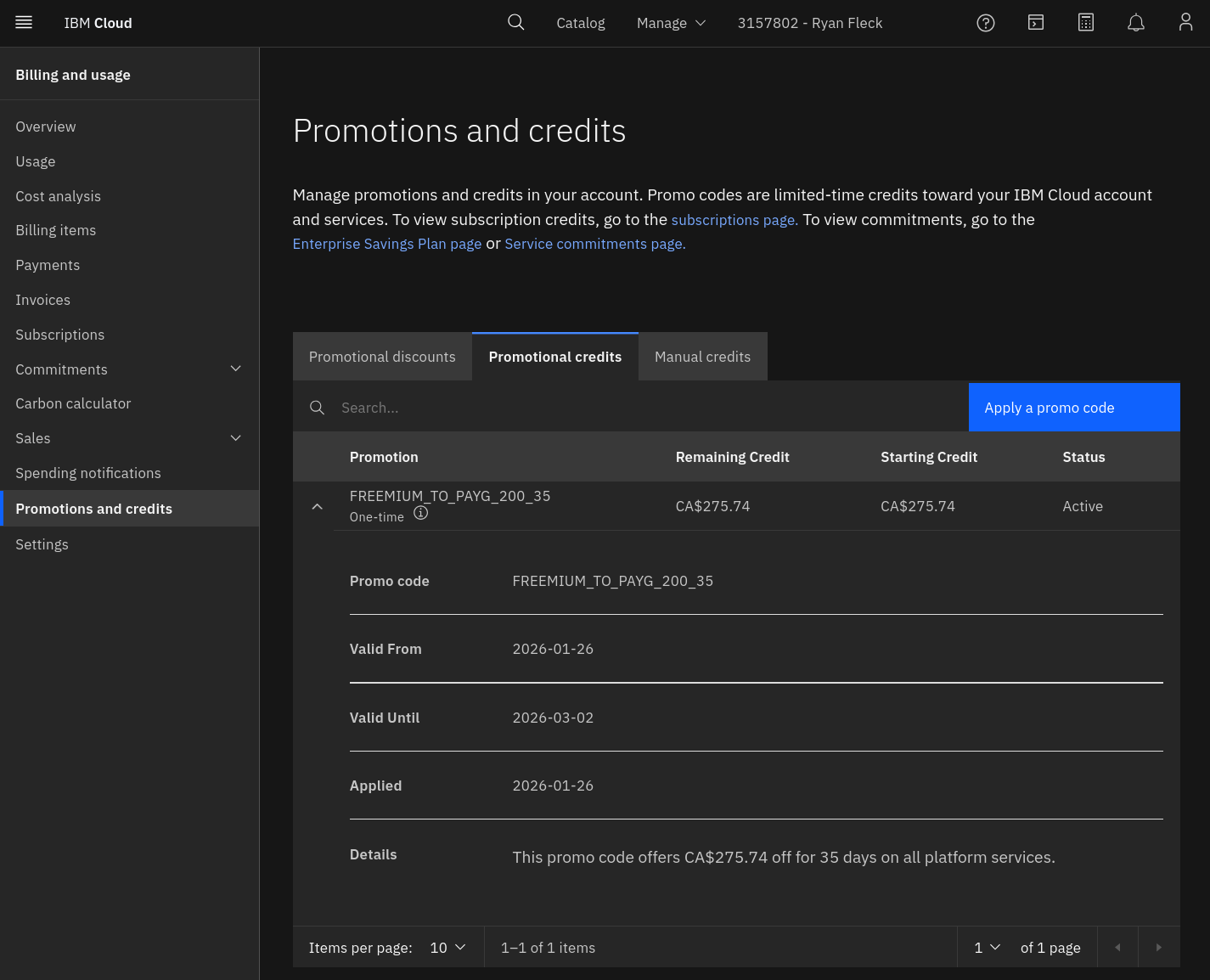Open the hamburger navigation menu
Image resolution: width=1210 pixels, height=980 pixels.
tap(24, 23)
